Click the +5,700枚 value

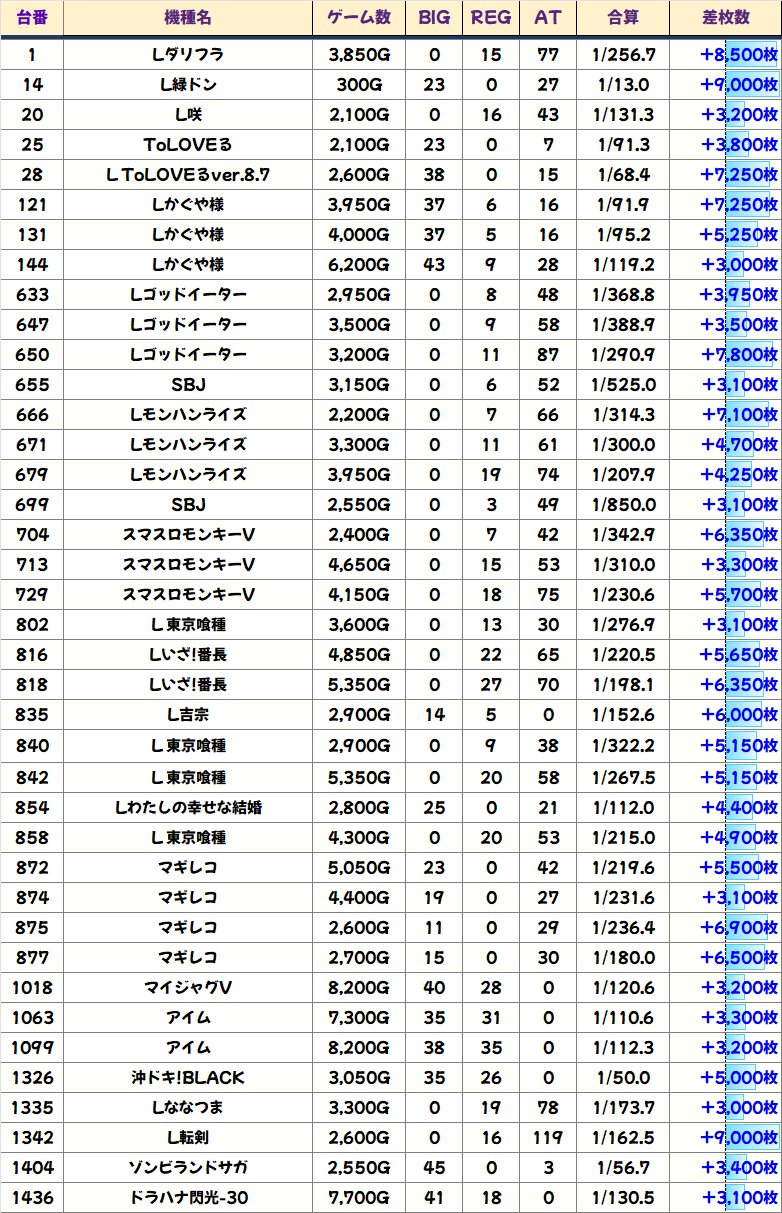pyautogui.click(x=739, y=595)
